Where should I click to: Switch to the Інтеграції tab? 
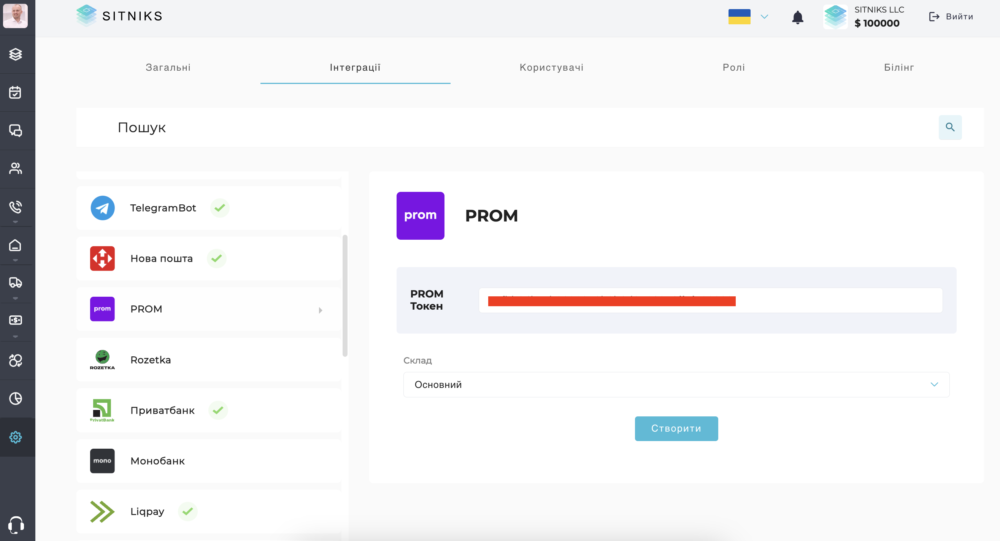pyautogui.click(x=355, y=67)
